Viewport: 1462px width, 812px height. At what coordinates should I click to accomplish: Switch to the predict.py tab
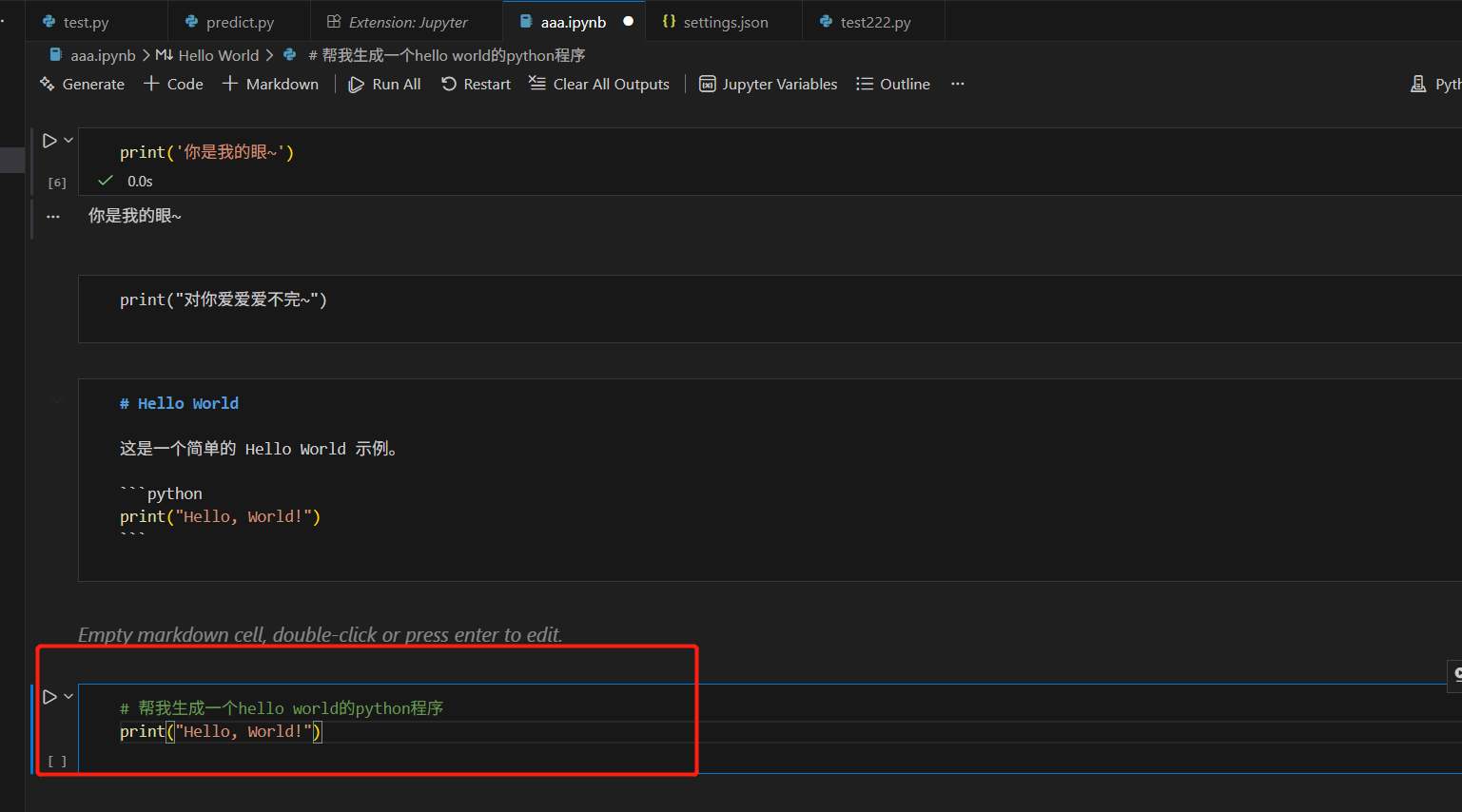tap(239, 22)
